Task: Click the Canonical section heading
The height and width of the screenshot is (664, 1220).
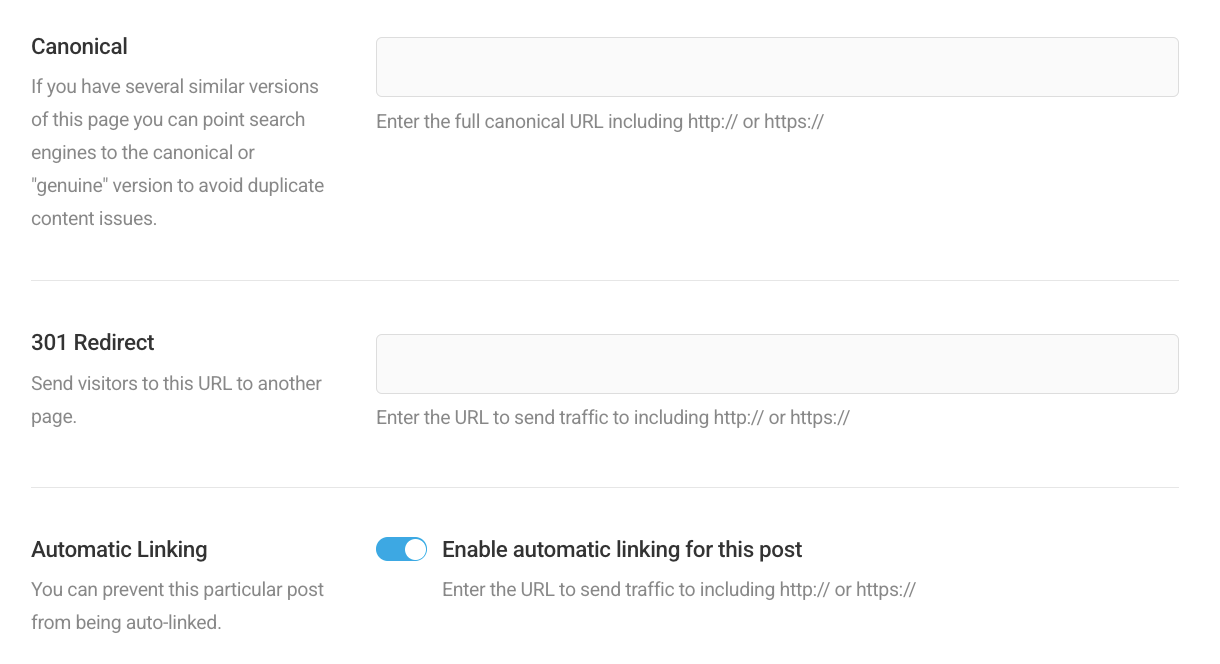Action: 79,46
